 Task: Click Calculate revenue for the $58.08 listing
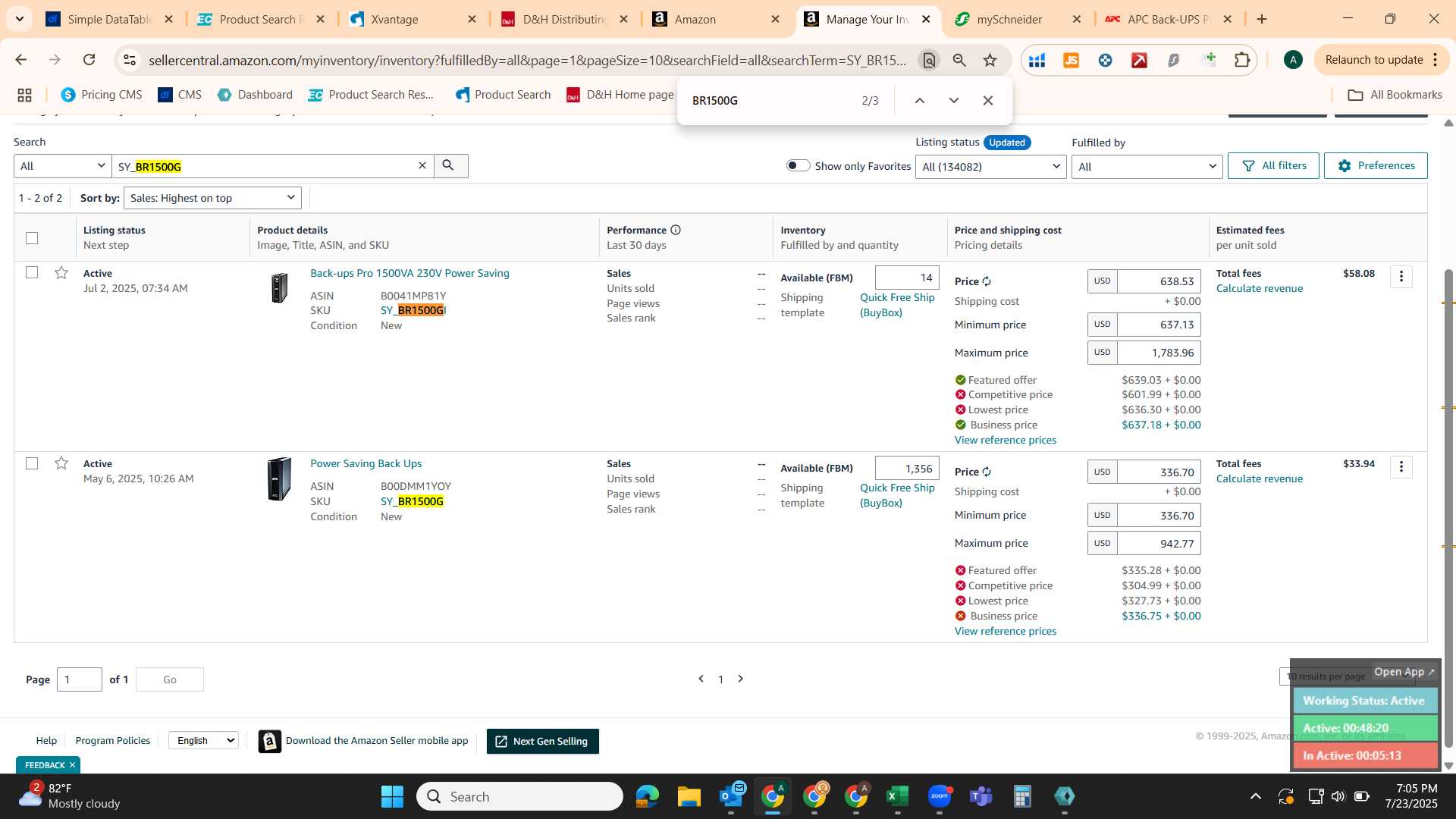tap(1259, 288)
